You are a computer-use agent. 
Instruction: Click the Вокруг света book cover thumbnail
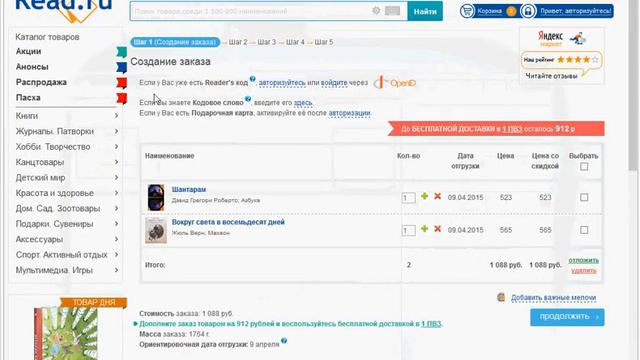pyautogui.click(x=156, y=230)
